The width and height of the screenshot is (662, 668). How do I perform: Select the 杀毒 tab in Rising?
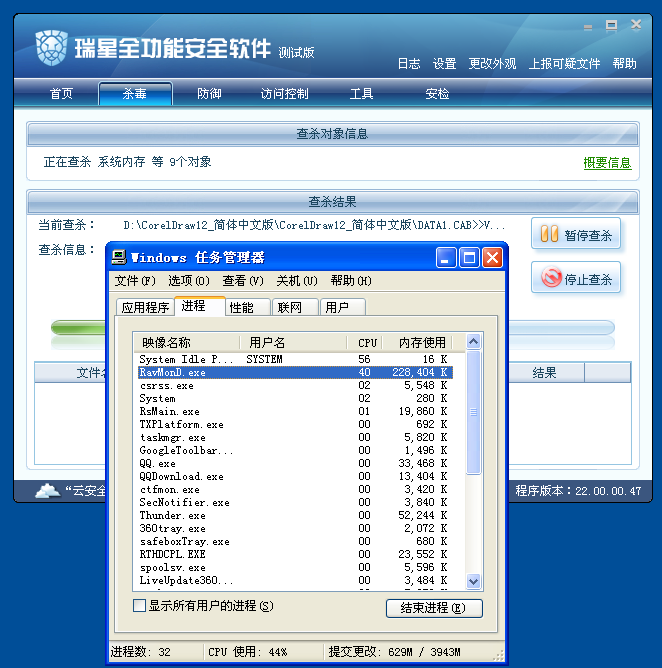tap(135, 93)
